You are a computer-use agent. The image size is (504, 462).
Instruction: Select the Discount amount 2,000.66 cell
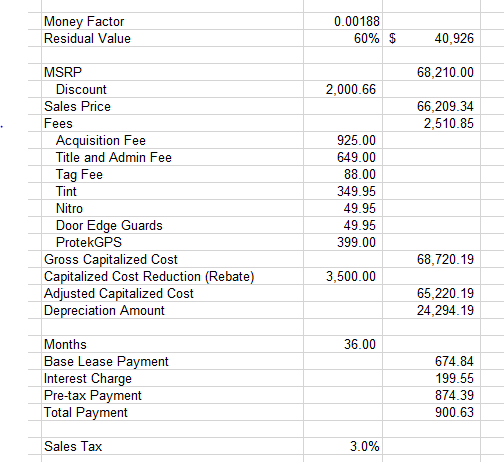(x=343, y=89)
